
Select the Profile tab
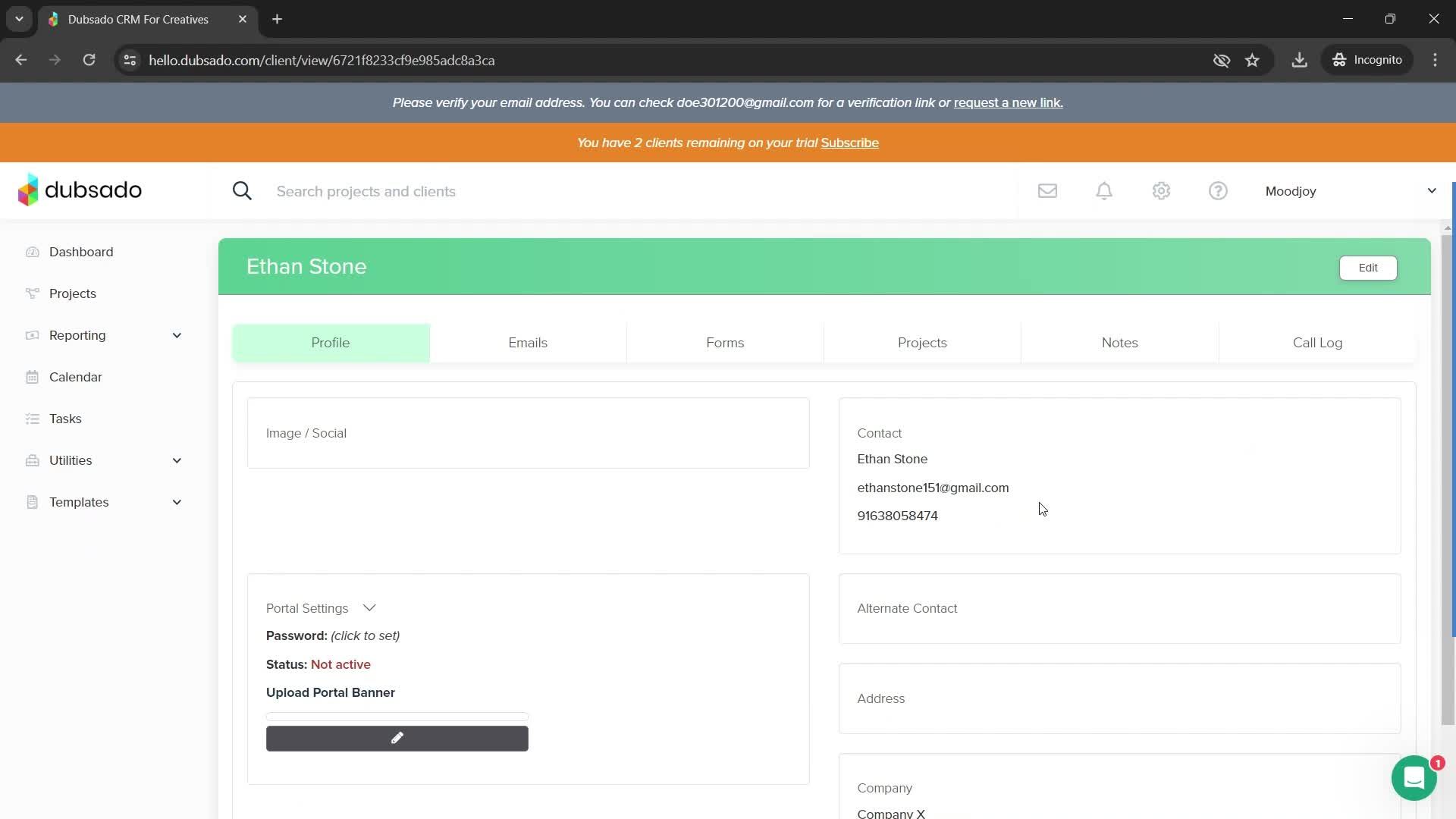(x=331, y=343)
